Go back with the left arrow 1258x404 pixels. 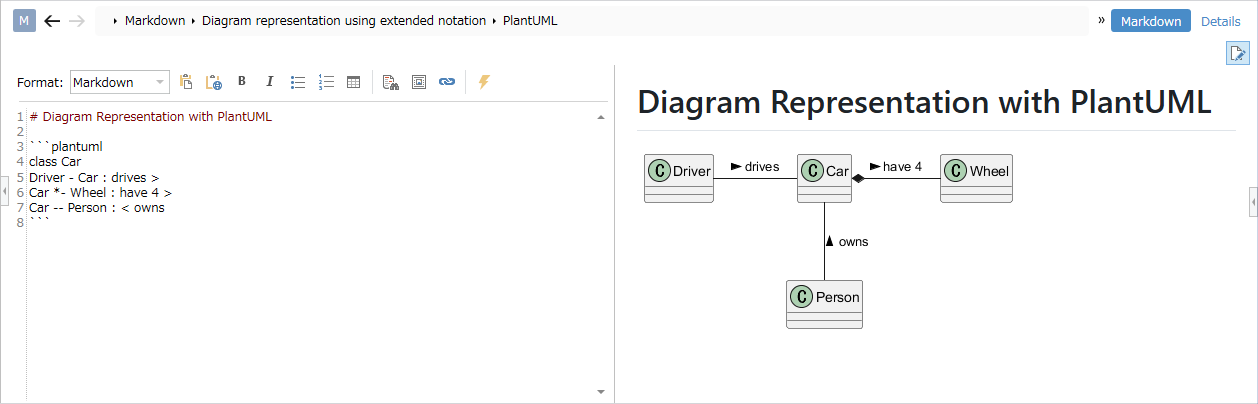coord(52,20)
